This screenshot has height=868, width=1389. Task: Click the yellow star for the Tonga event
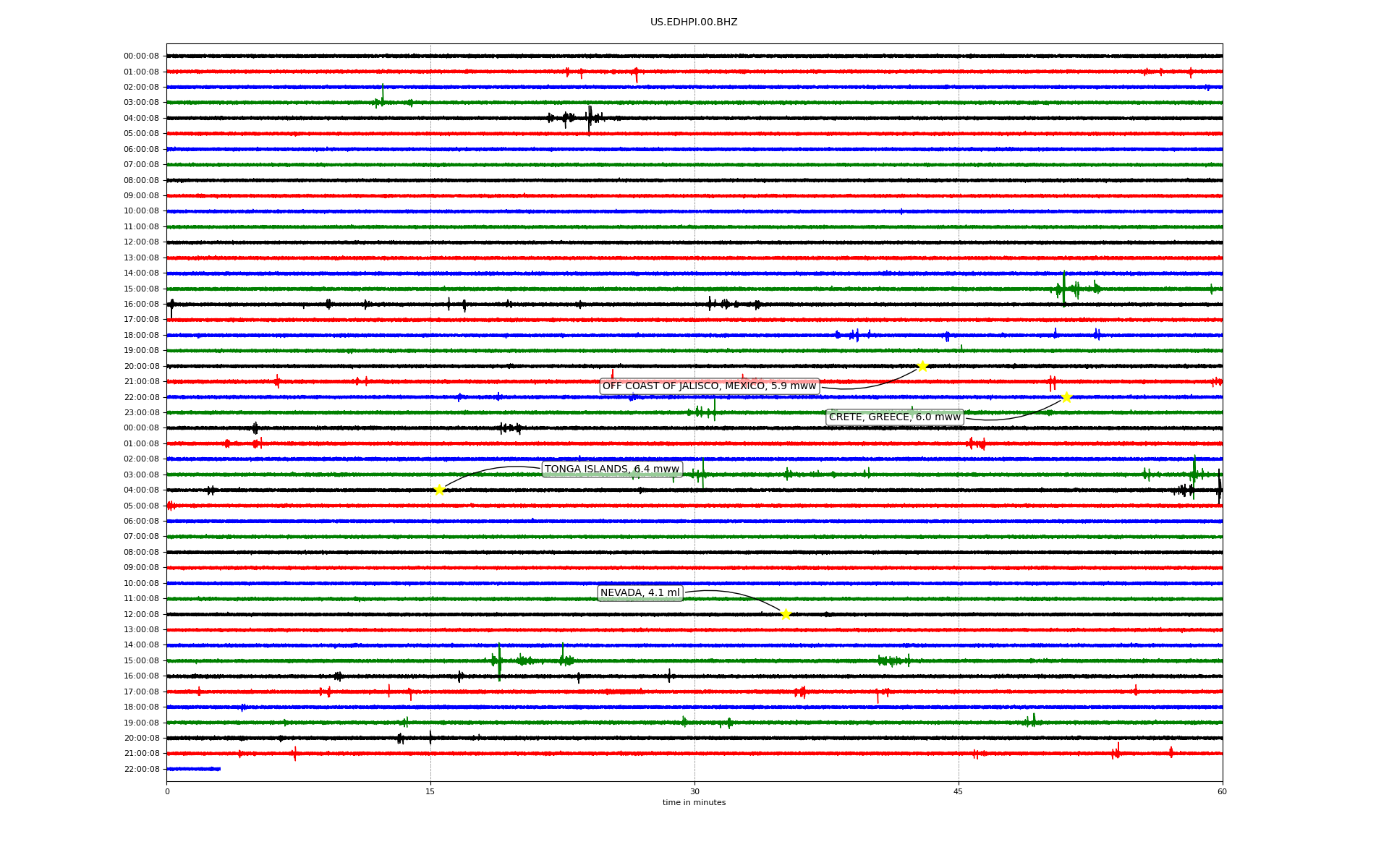point(439,490)
